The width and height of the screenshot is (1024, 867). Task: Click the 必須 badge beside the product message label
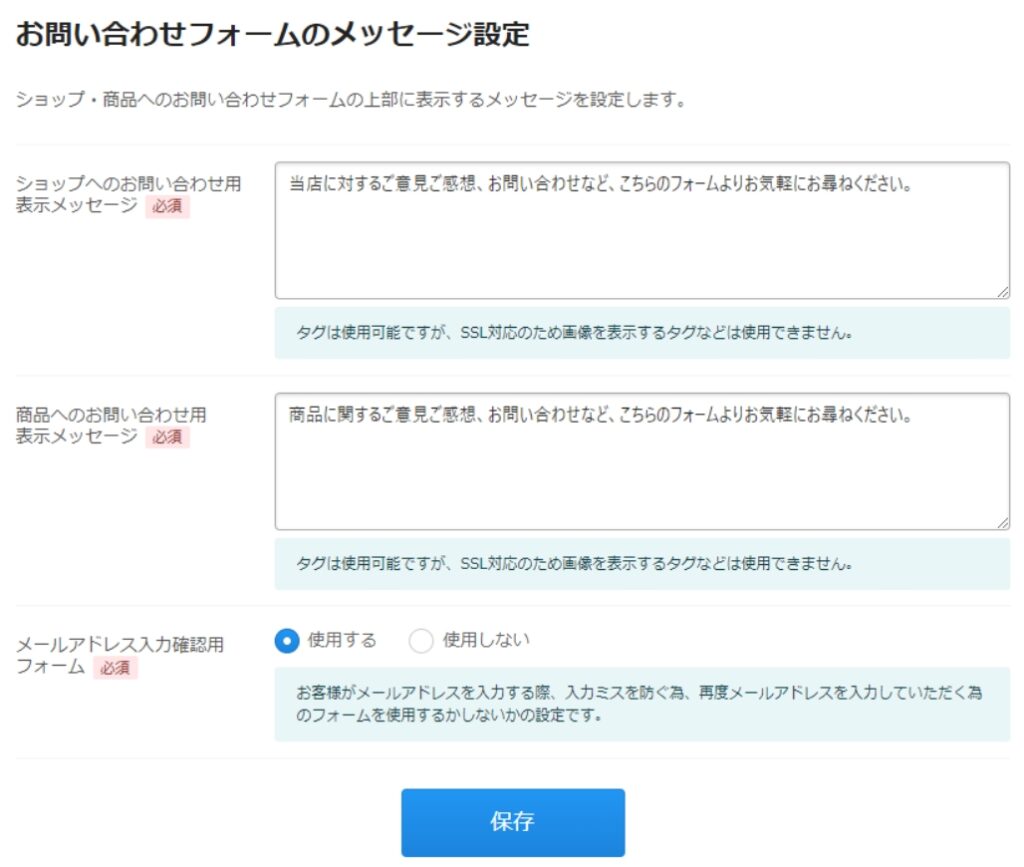point(167,437)
